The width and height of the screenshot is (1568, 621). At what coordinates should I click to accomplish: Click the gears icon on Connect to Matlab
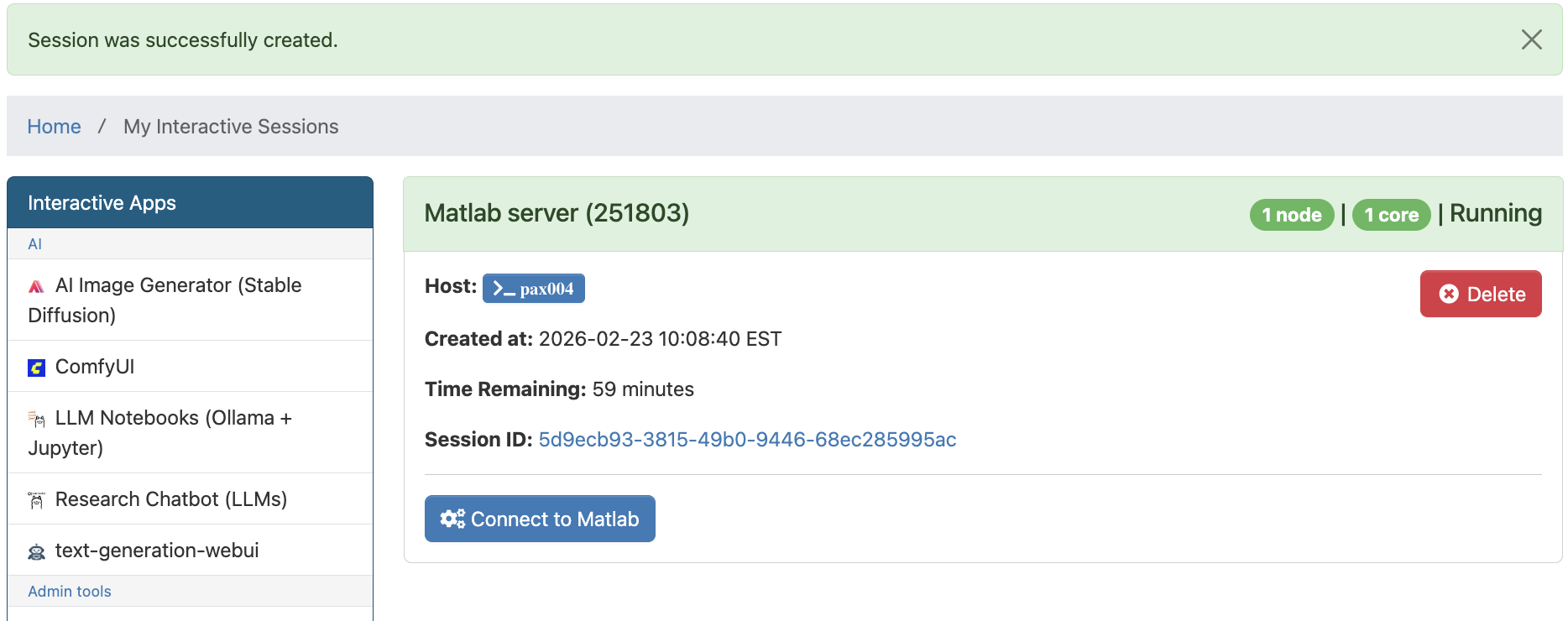click(452, 519)
